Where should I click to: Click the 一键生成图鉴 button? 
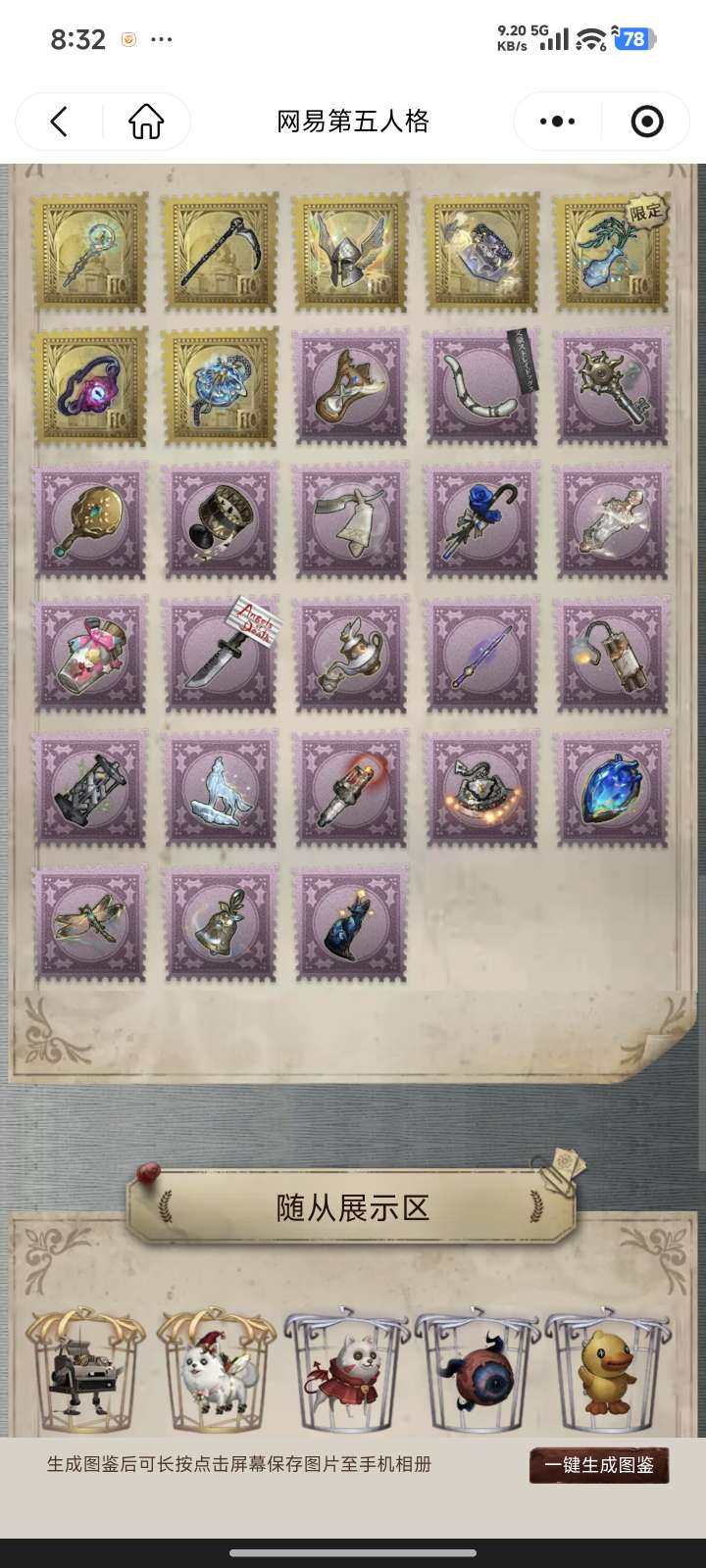pos(599,1465)
